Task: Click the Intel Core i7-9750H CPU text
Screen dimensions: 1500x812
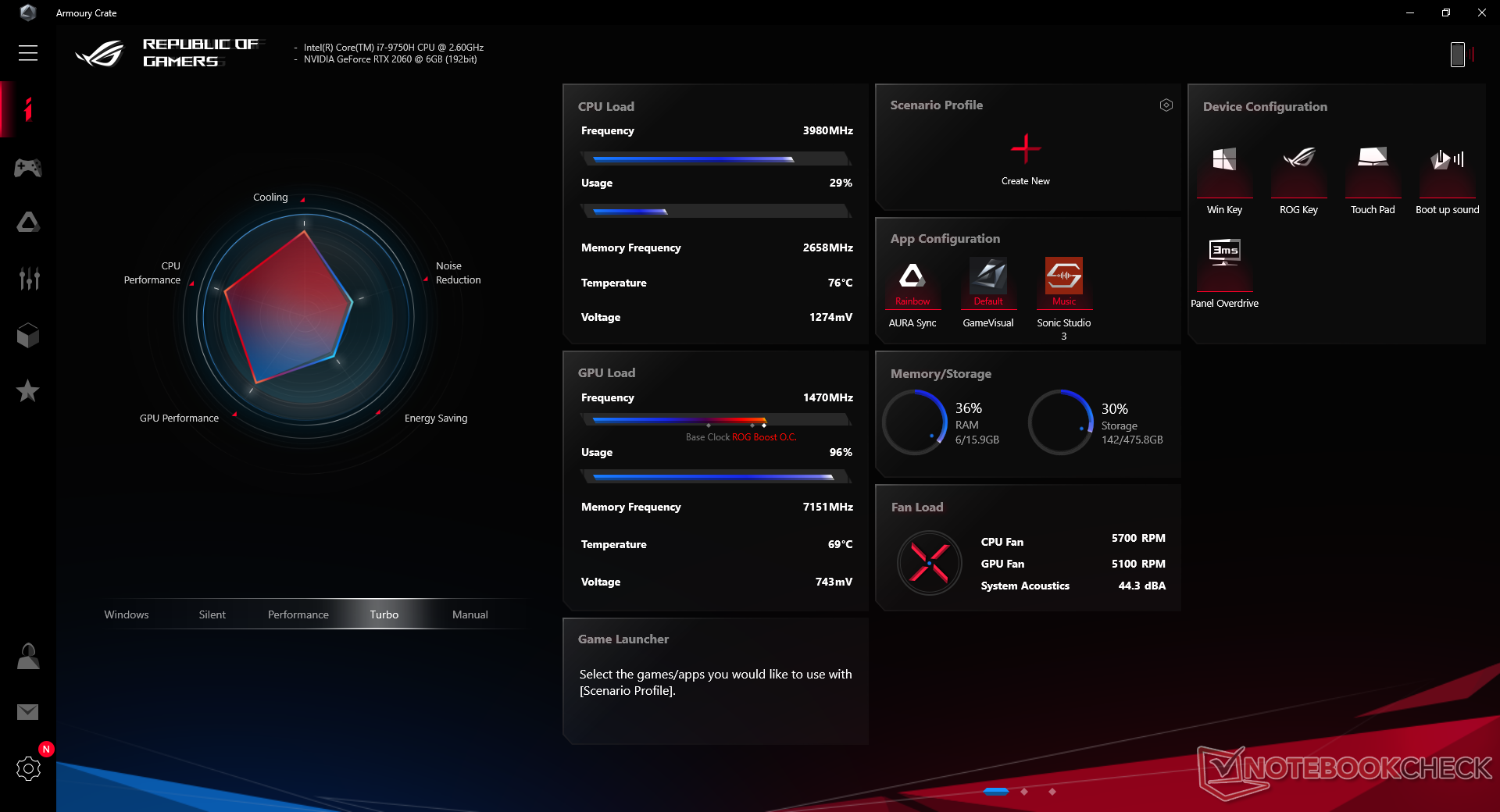Action: click(394, 48)
